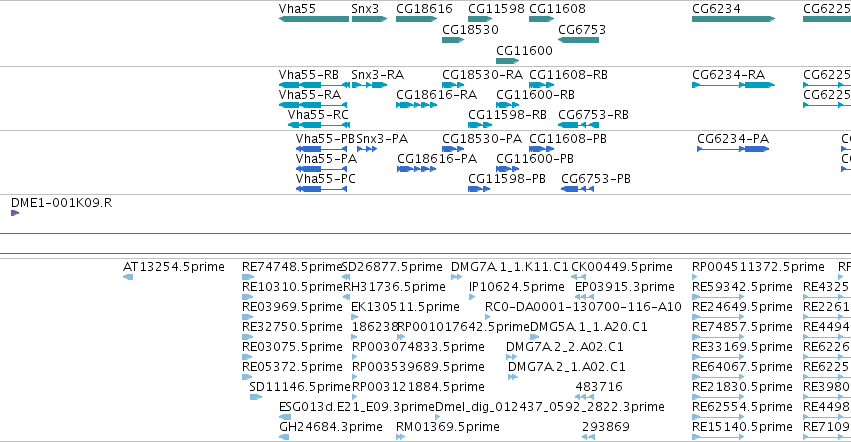Viewport: 851px width, 442px height.
Task: Select the CG11598-RB transcript
Action: [x=480, y=125]
